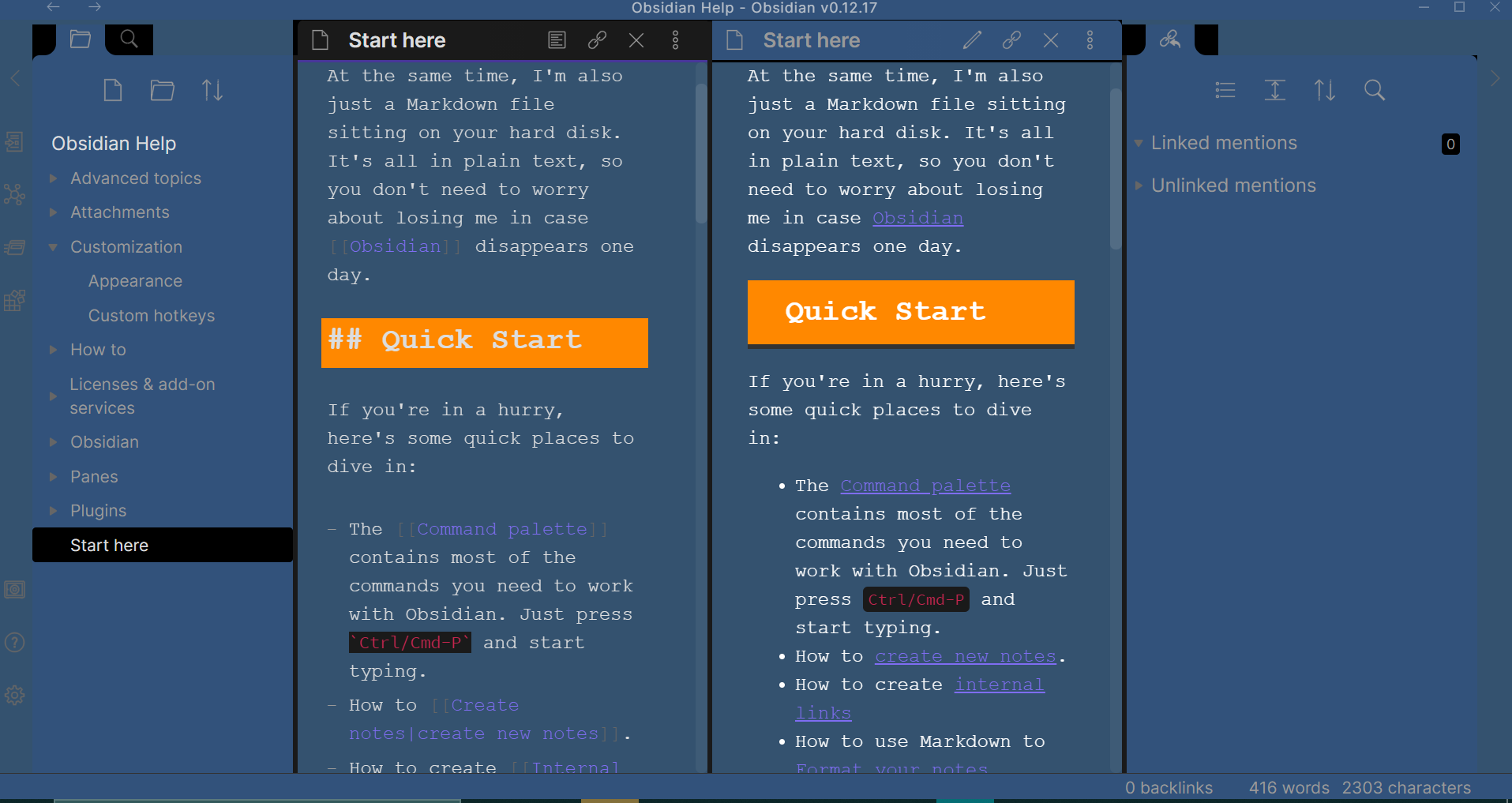Collapse the Customization folder
The image size is (1512, 803).
53,247
